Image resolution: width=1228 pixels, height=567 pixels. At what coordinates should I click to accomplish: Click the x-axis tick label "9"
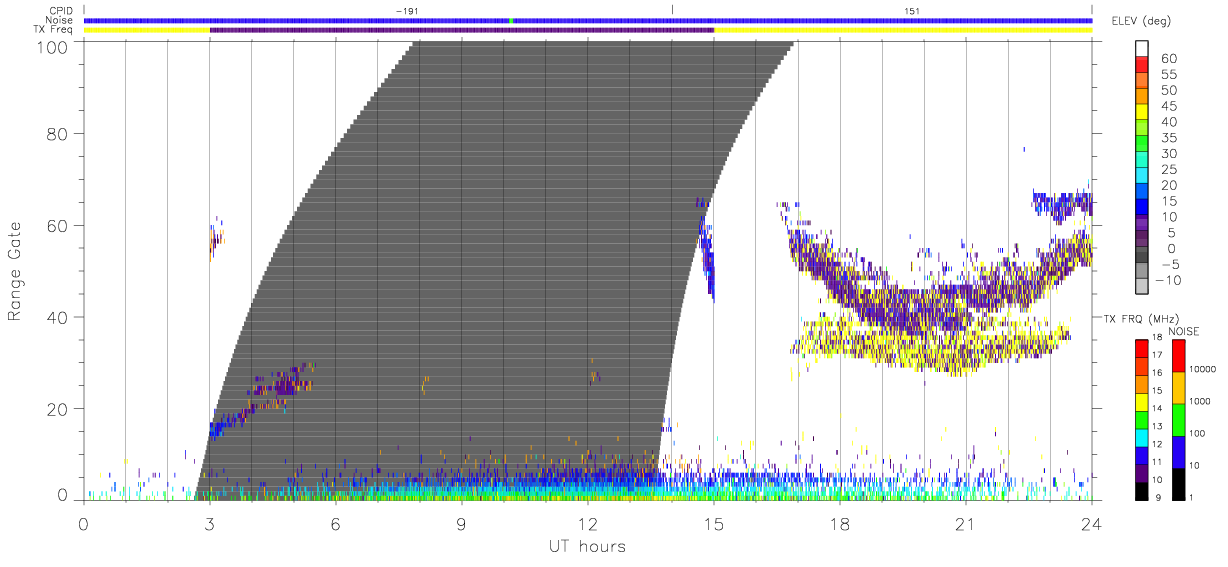pyautogui.click(x=461, y=525)
